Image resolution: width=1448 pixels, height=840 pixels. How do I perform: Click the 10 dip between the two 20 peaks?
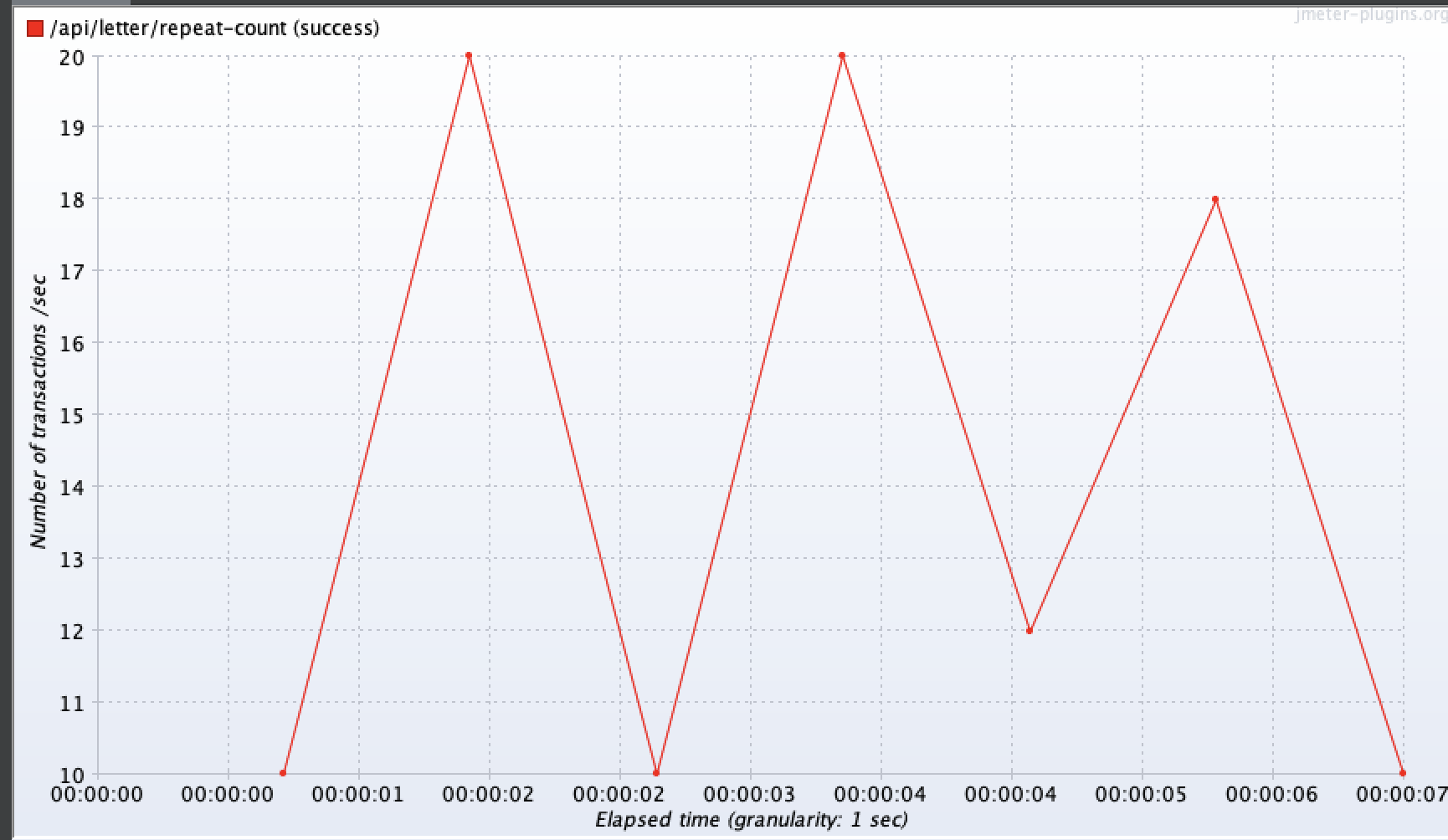[656, 773]
